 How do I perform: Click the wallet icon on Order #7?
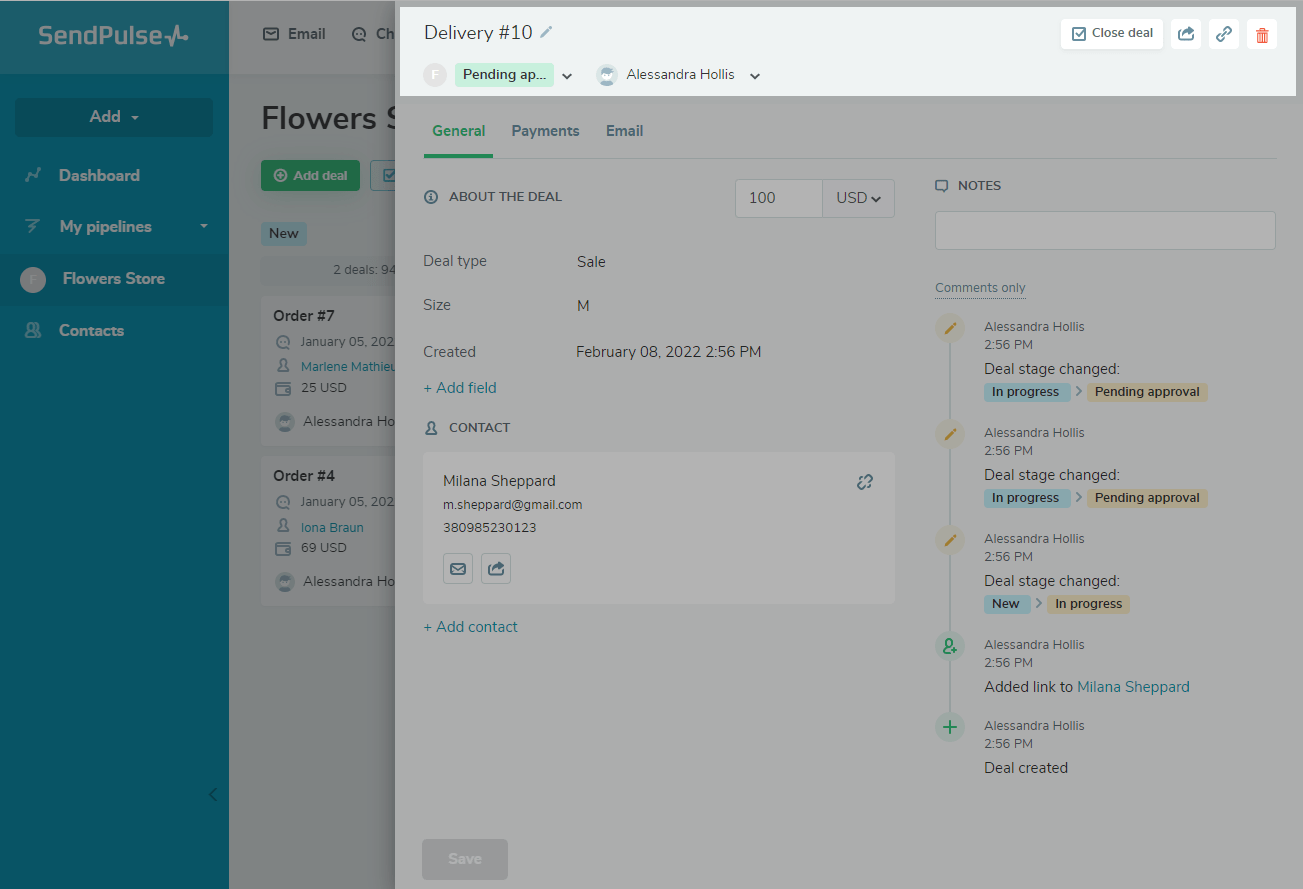pyautogui.click(x=282, y=388)
